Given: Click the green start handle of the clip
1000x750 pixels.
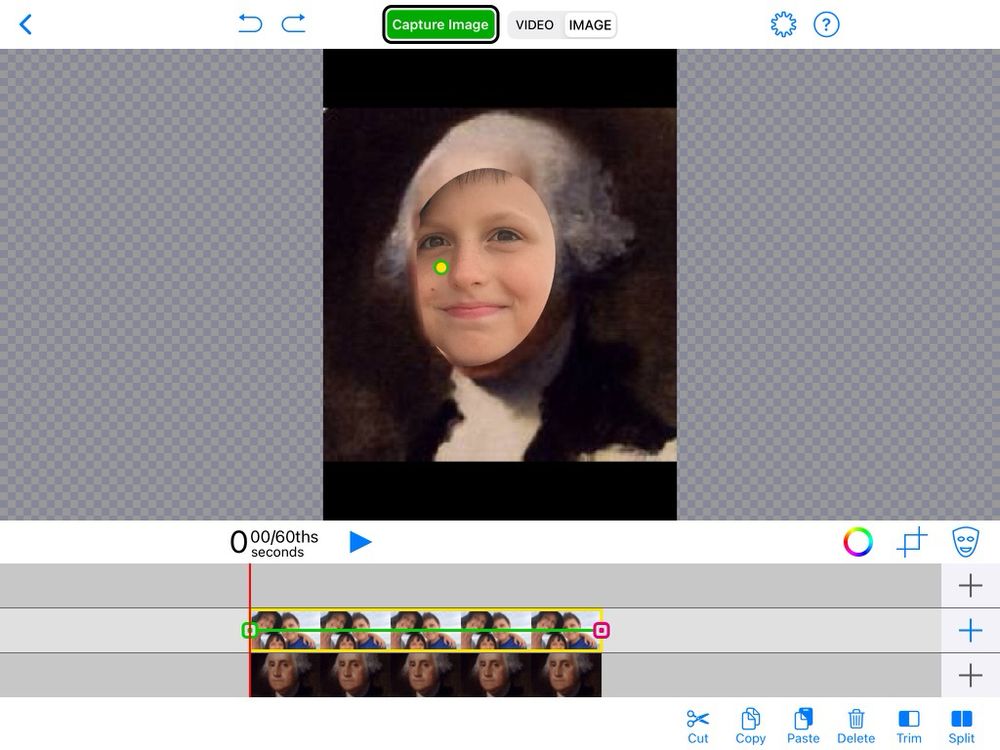Looking at the screenshot, I should pyautogui.click(x=249, y=631).
